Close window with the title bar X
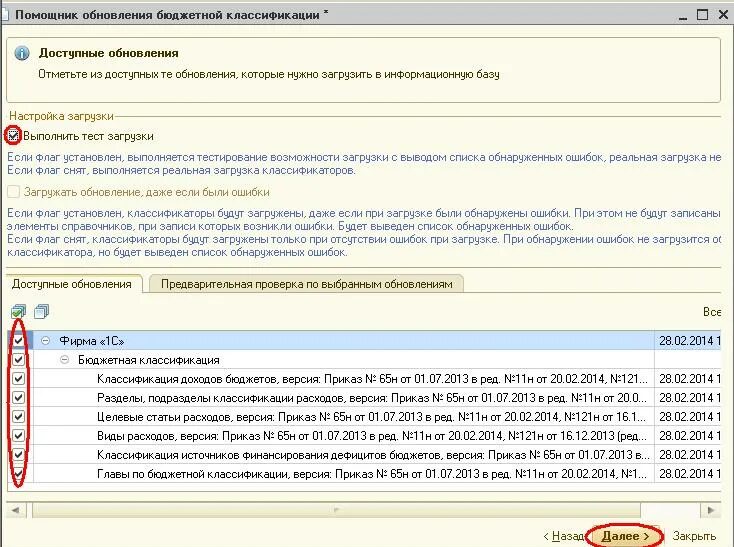This screenshot has width=734, height=547. click(x=723, y=15)
